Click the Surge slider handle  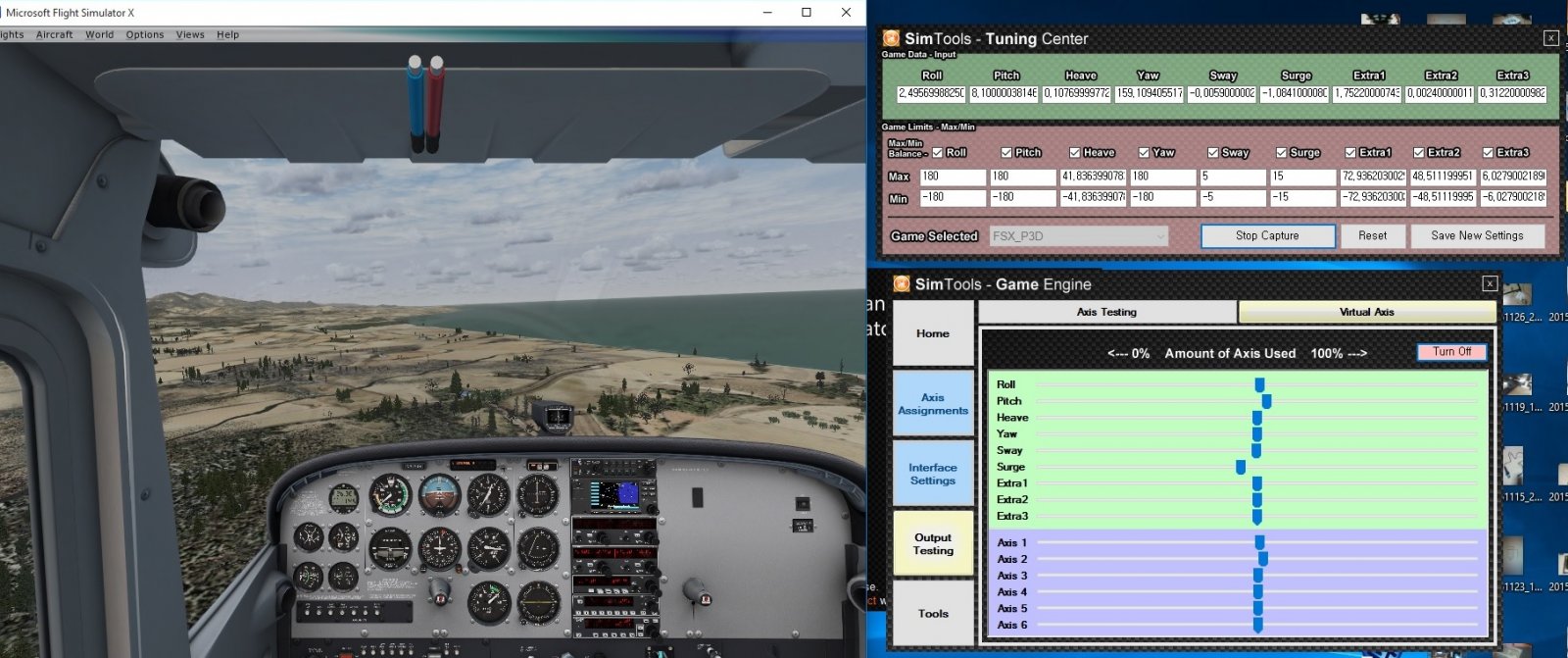[x=1241, y=467]
